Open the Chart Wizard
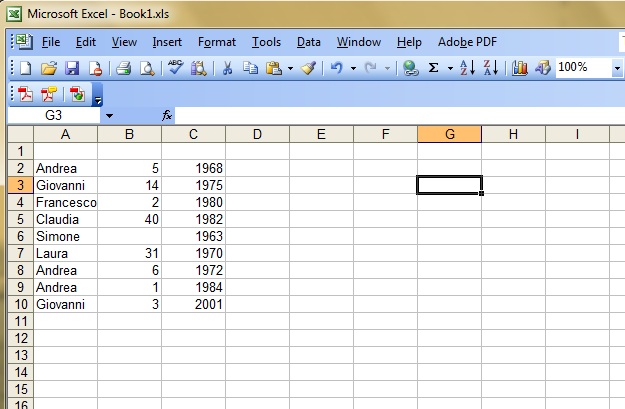 tap(519, 68)
